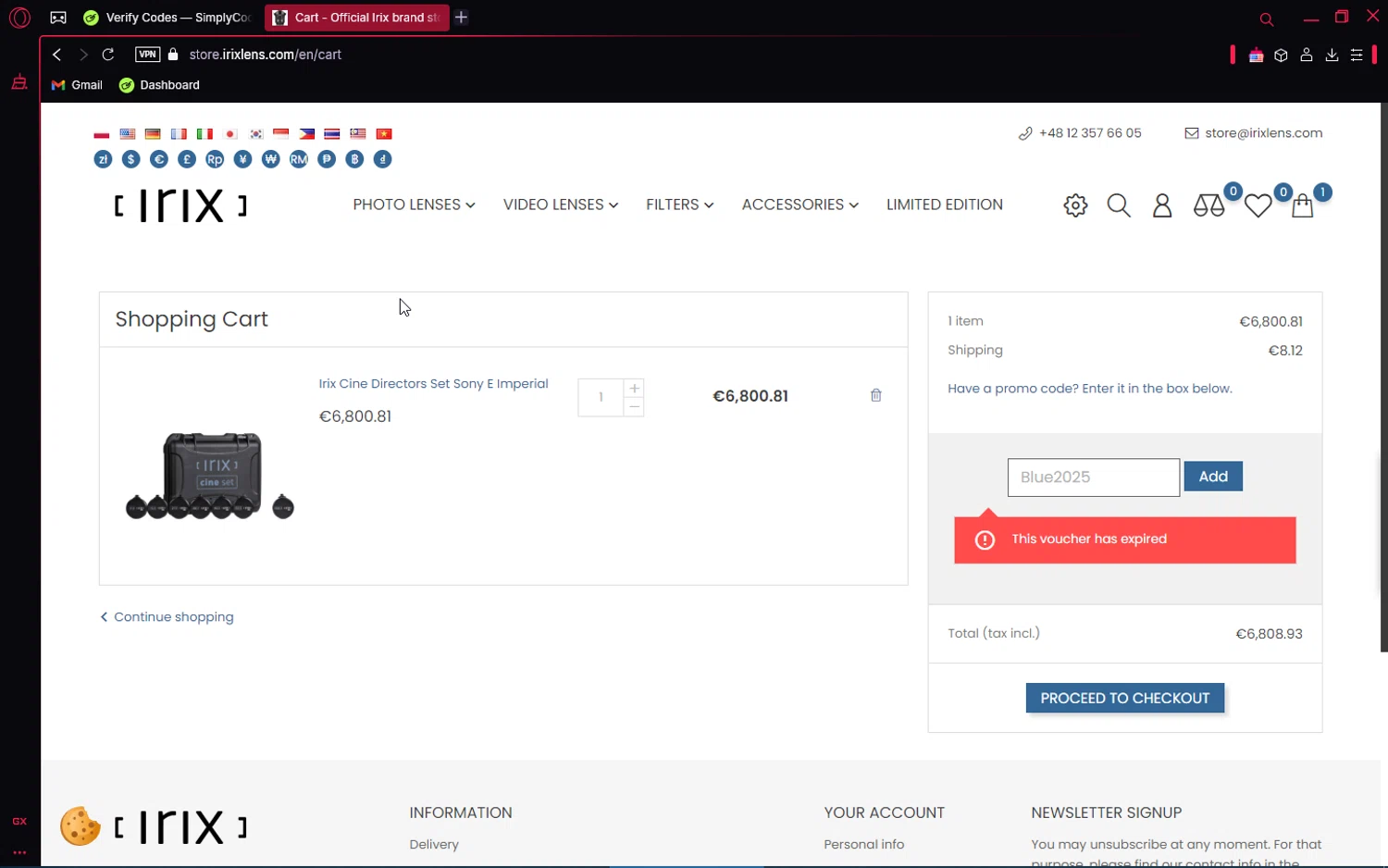Select the Polish flag language
1388x868 pixels.
(x=102, y=134)
